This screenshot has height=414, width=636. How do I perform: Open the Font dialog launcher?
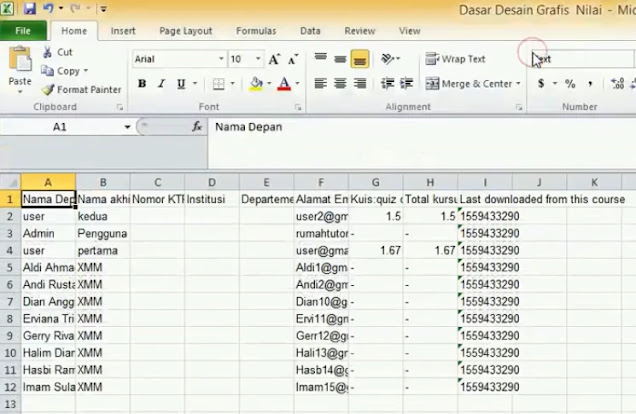(298, 107)
